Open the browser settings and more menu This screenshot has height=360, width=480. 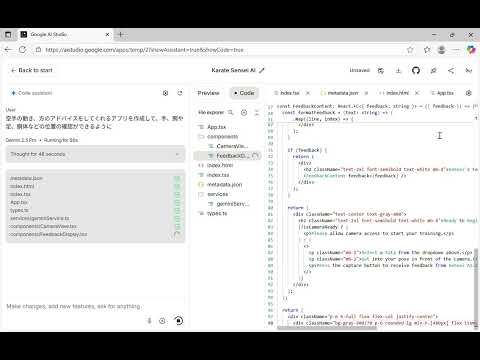[x=456, y=50]
